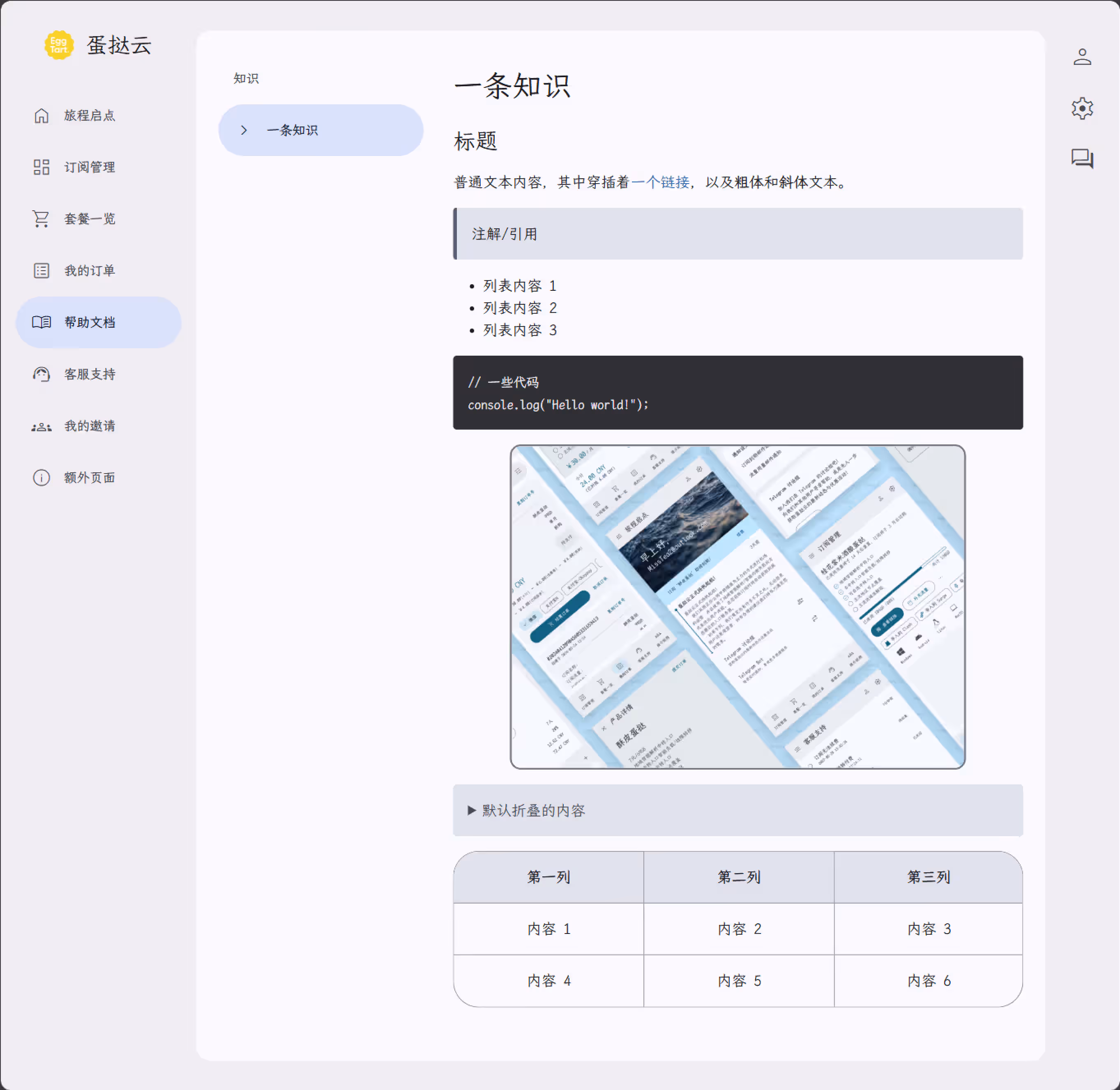The width and height of the screenshot is (1120, 1090).
Task: Click the home icon beside 旅程启点
Action: pos(41,116)
